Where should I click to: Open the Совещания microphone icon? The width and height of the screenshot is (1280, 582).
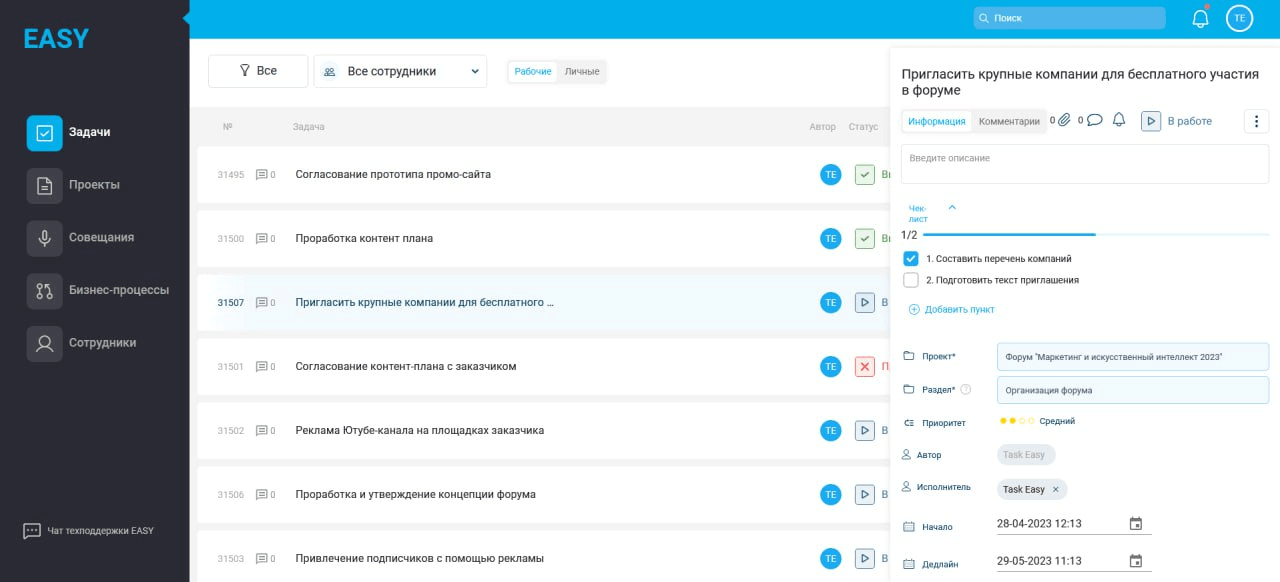44,238
